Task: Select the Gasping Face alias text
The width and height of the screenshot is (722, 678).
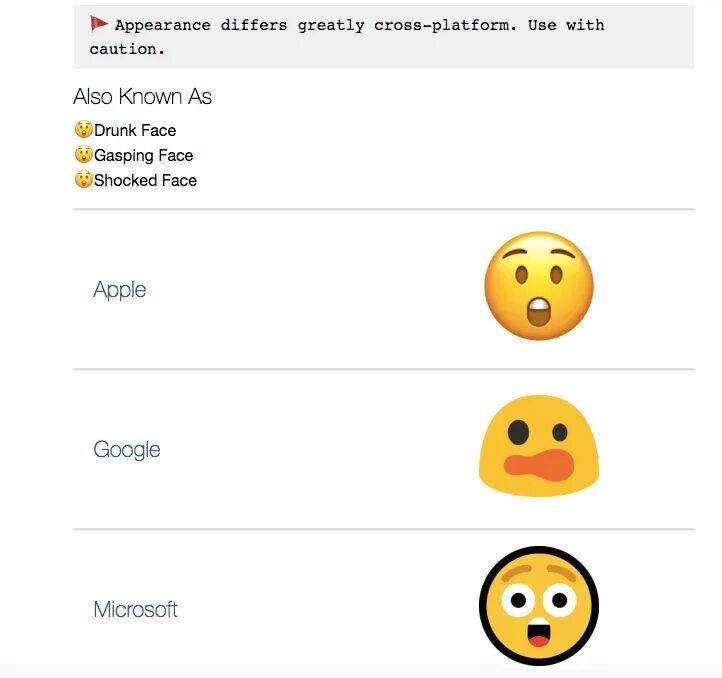Action: 144,156
